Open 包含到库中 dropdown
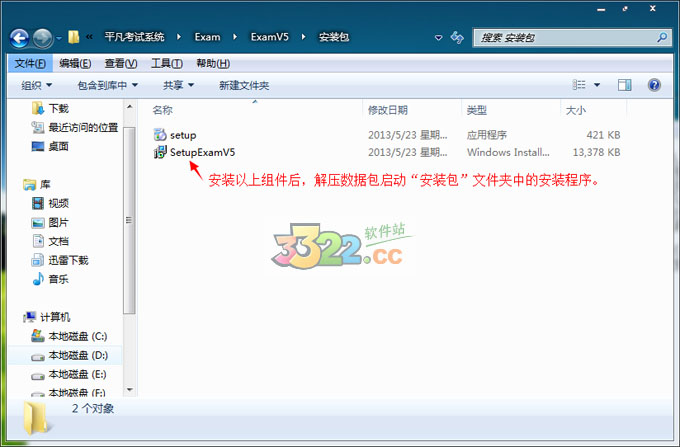 (108, 85)
